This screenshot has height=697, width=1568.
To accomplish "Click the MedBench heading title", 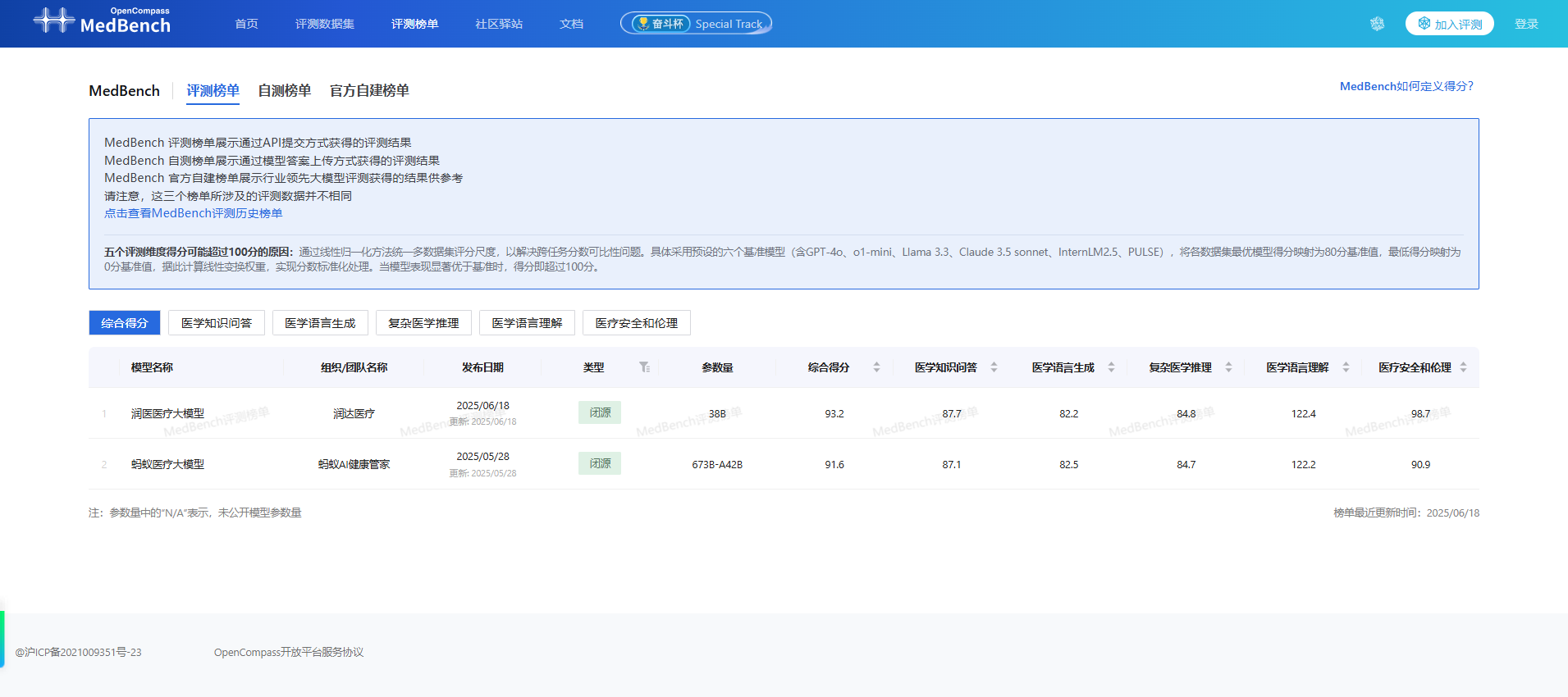I will coord(124,91).
